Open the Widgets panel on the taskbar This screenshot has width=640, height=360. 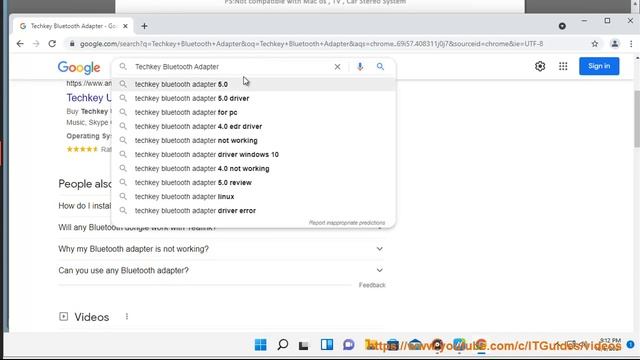tap(327, 345)
